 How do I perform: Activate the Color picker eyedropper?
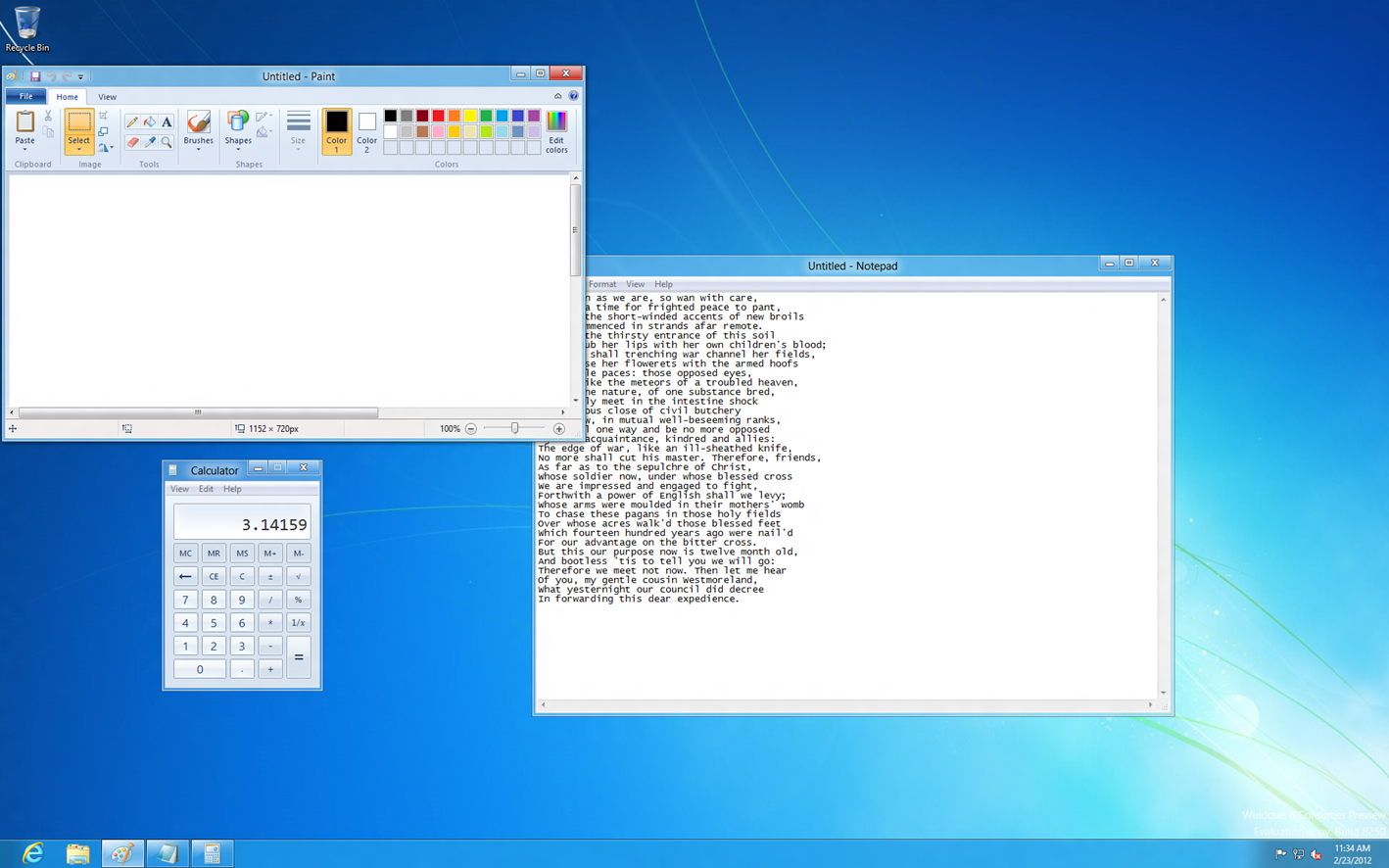click(x=149, y=143)
